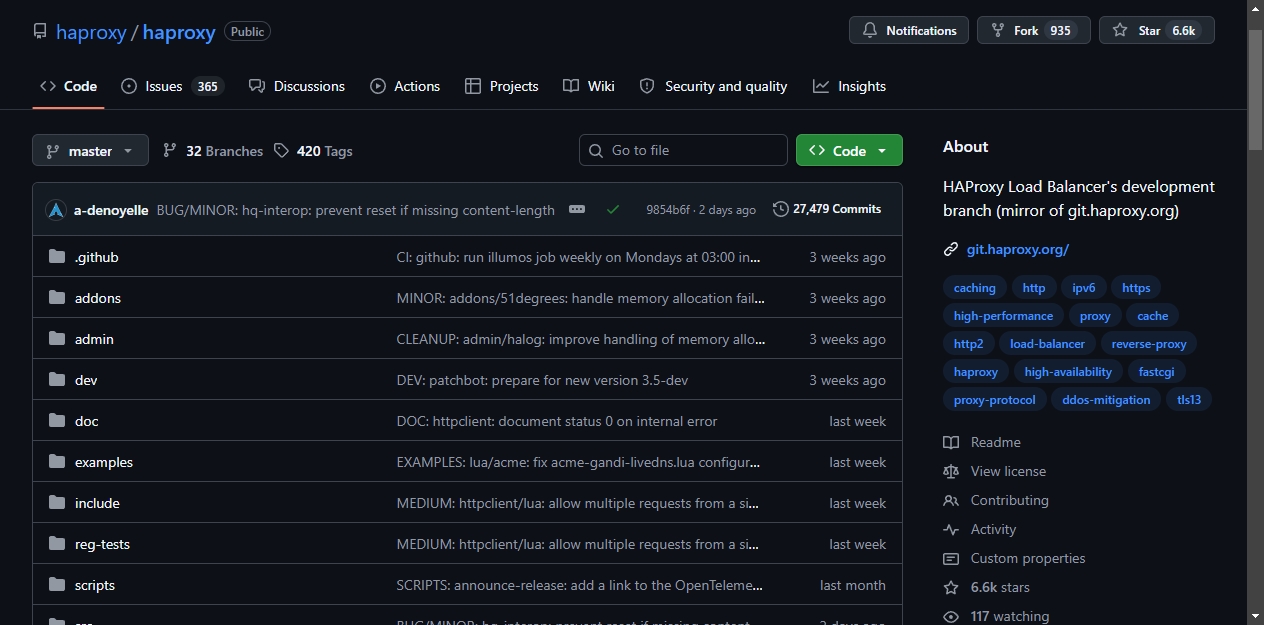1264x625 pixels.
Task: Click the Go to file search field
Action: 683,150
